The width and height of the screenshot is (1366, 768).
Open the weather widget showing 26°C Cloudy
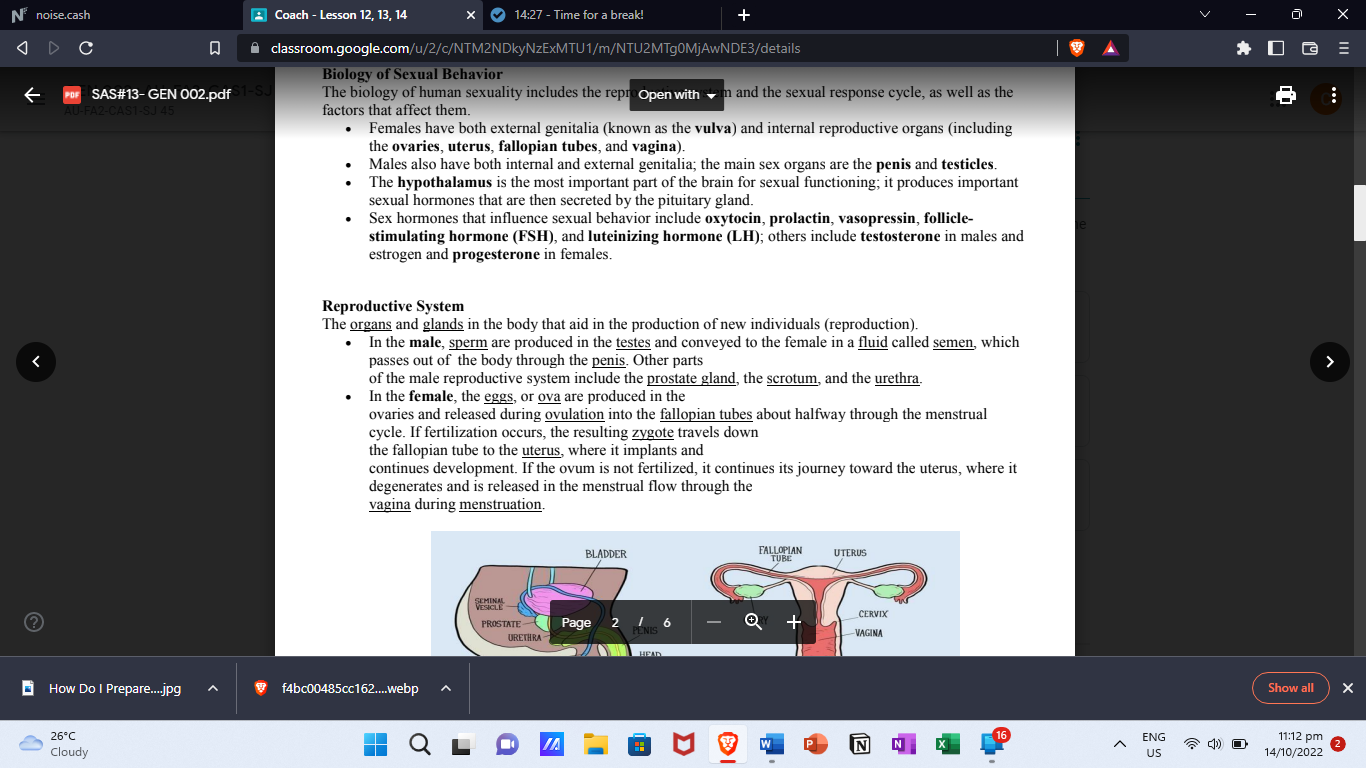[x=55, y=744]
